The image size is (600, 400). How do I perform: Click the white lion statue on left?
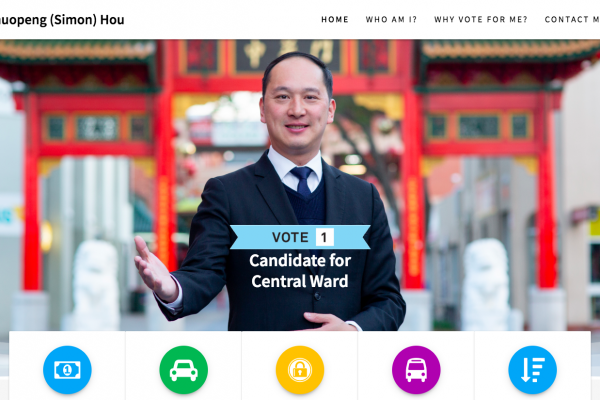(x=96, y=284)
